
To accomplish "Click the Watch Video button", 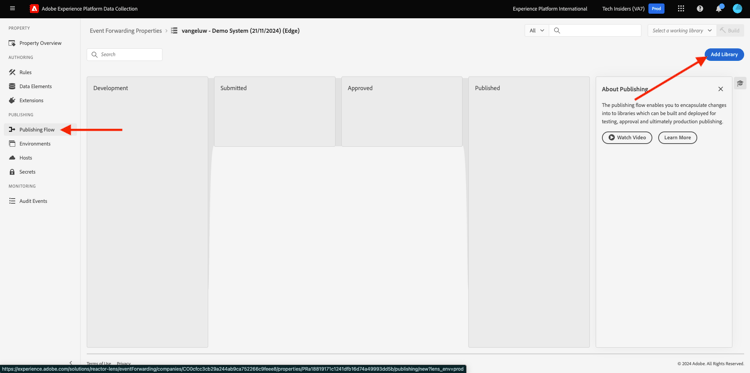I will coord(627,138).
